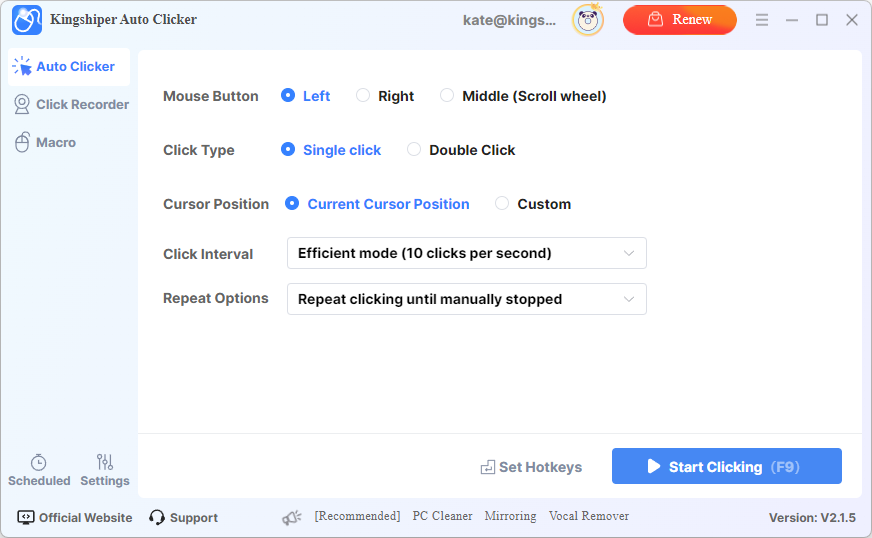The image size is (872, 538).
Task: Click the Official Website monitor icon
Action: (x=26, y=517)
